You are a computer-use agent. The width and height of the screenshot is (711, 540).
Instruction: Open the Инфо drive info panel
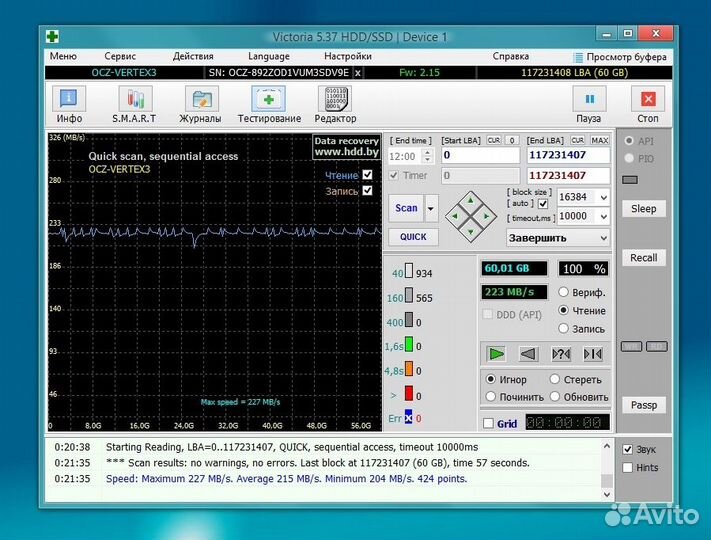tap(69, 105)
